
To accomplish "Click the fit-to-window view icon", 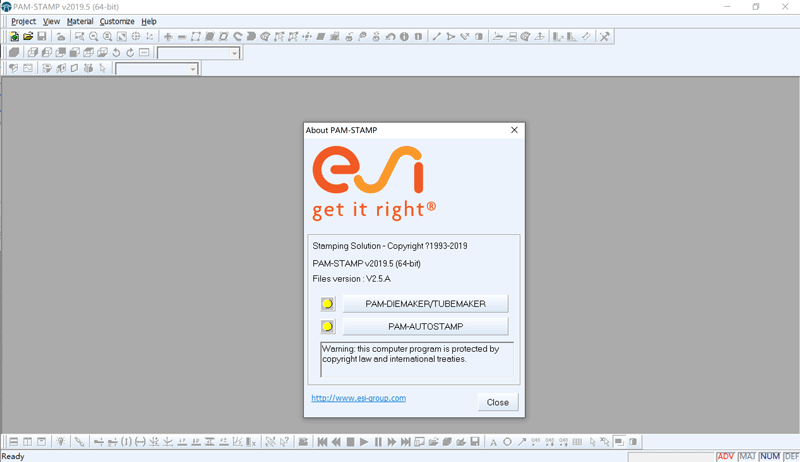I will 121,37.
